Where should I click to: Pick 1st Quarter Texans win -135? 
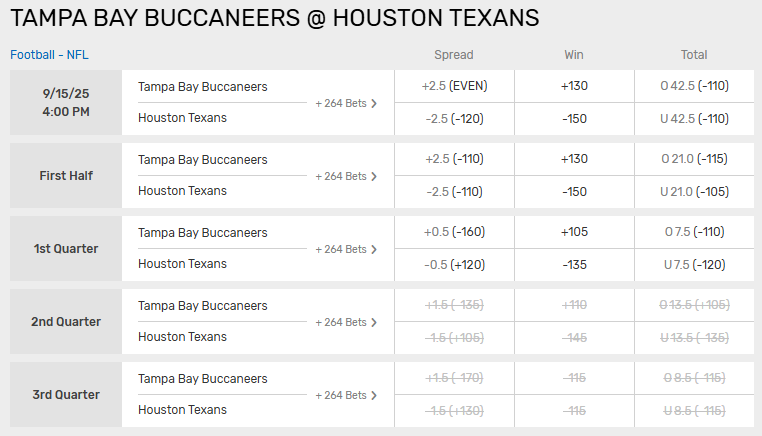pyautogui.click(x=574, y=264)
